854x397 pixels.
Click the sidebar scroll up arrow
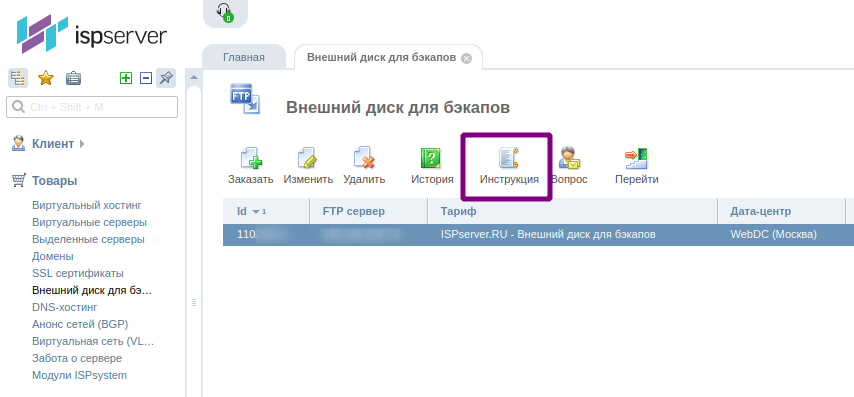click(x=193, y=77)
